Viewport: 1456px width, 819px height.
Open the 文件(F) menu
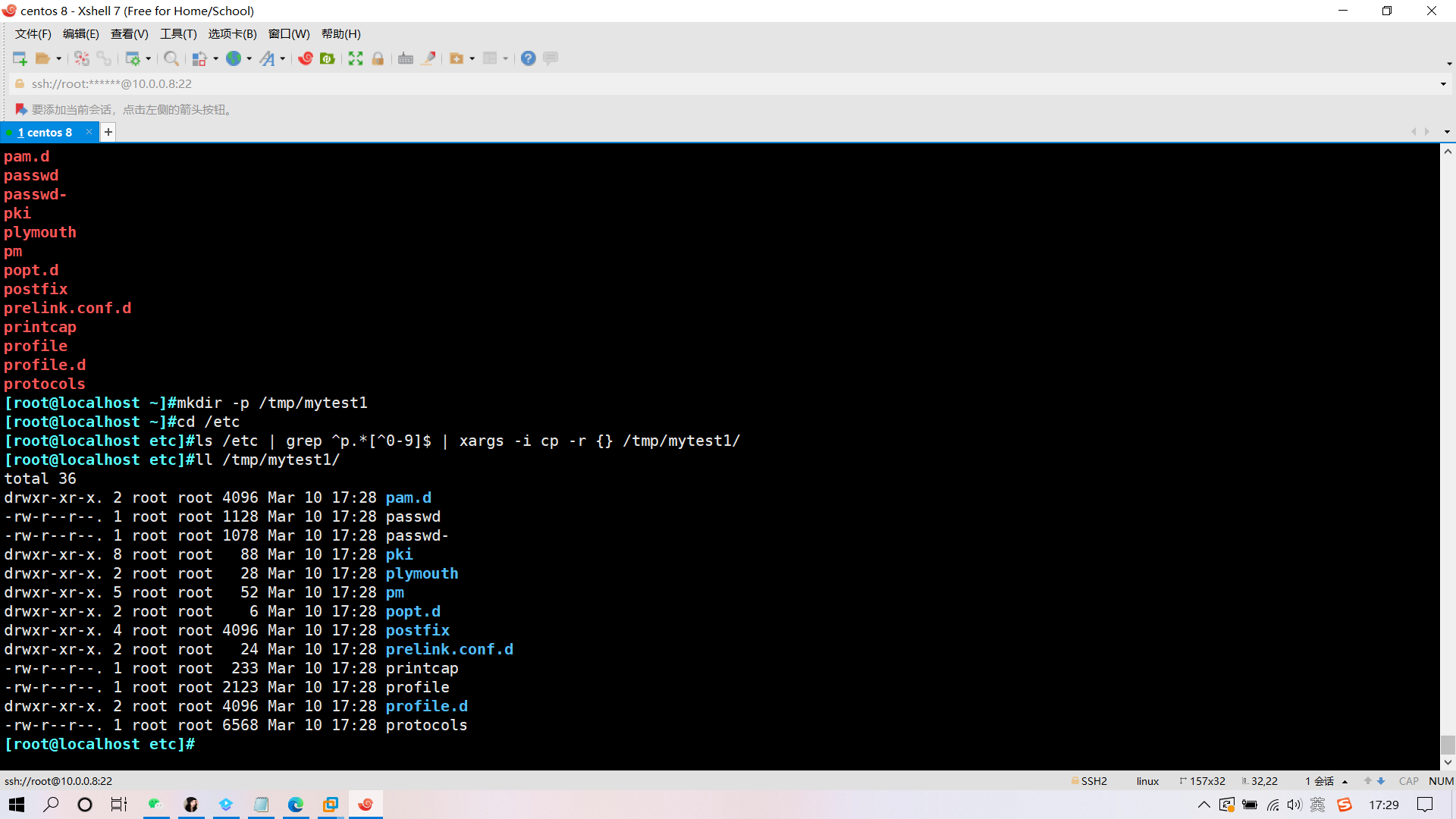33,34
